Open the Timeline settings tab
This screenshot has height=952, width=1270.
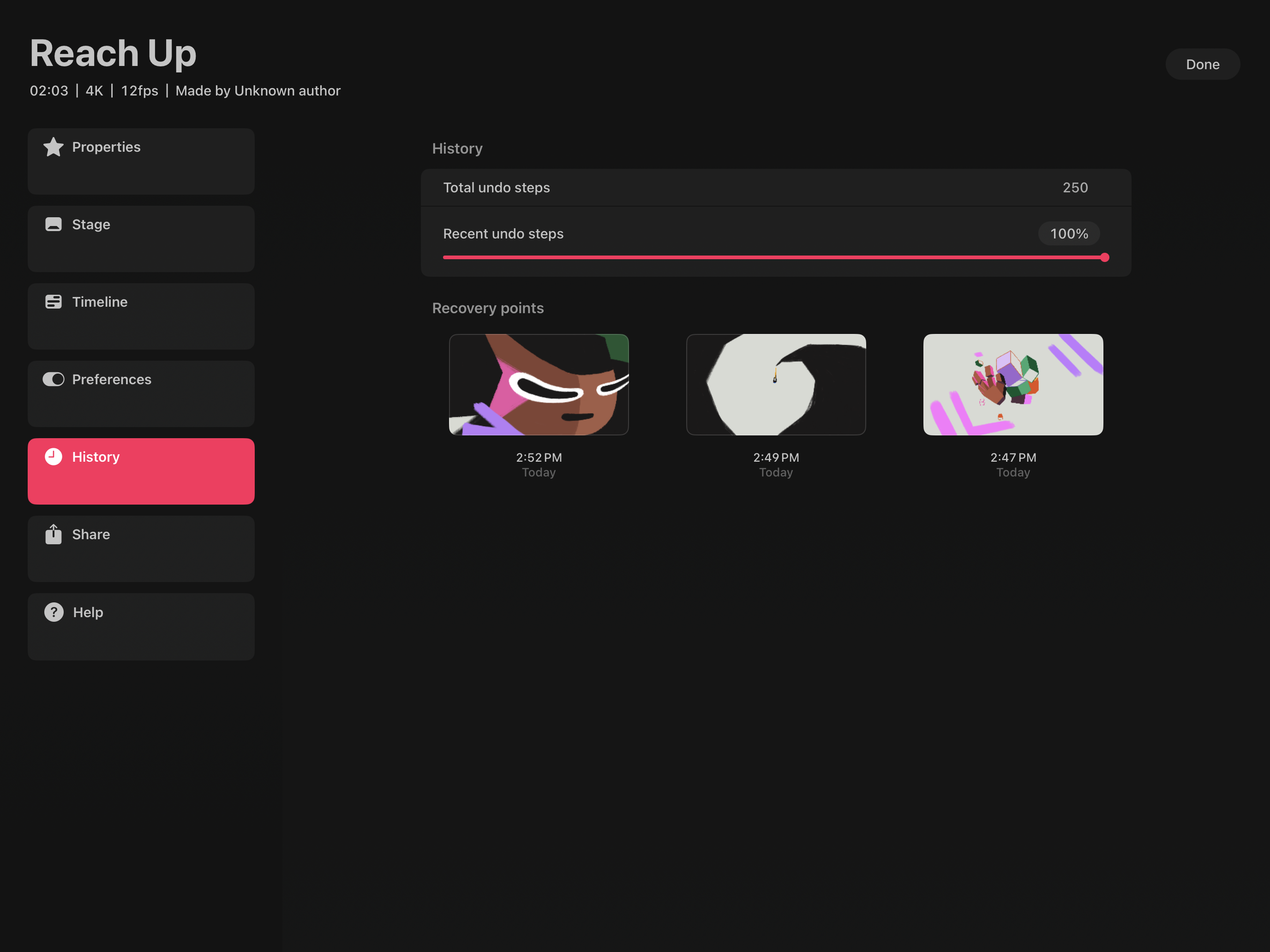[x=141, y=316]
